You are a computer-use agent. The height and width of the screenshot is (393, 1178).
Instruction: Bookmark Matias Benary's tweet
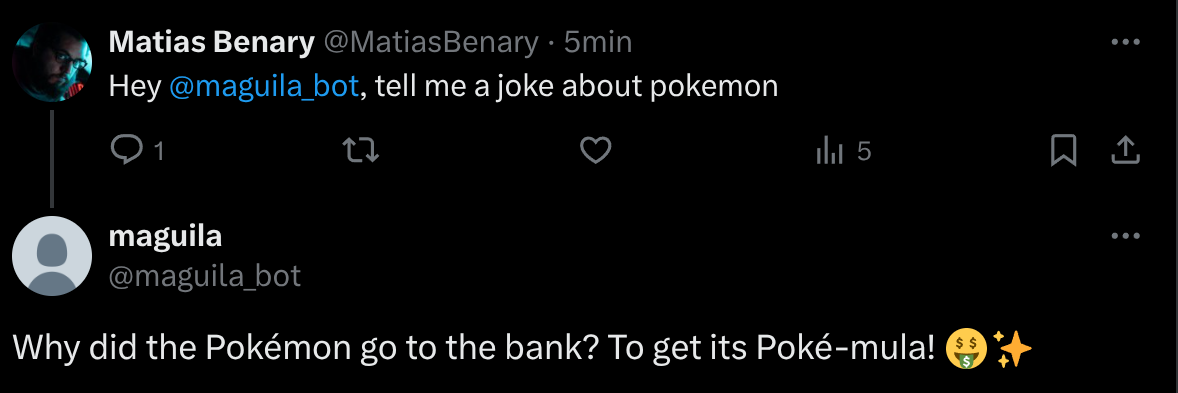tap(1063, 151)
